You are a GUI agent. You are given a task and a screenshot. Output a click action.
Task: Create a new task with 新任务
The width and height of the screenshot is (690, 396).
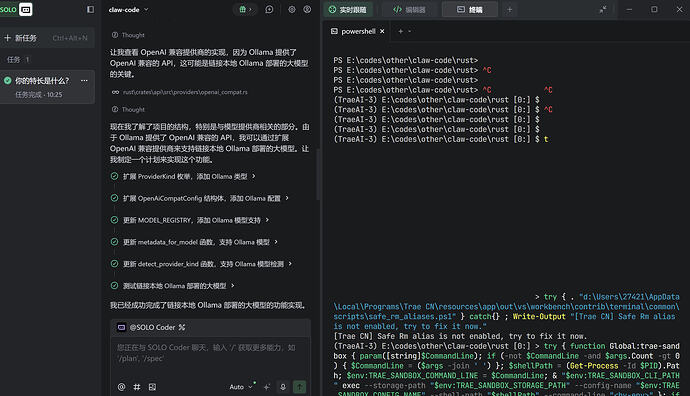pos(47,38)
